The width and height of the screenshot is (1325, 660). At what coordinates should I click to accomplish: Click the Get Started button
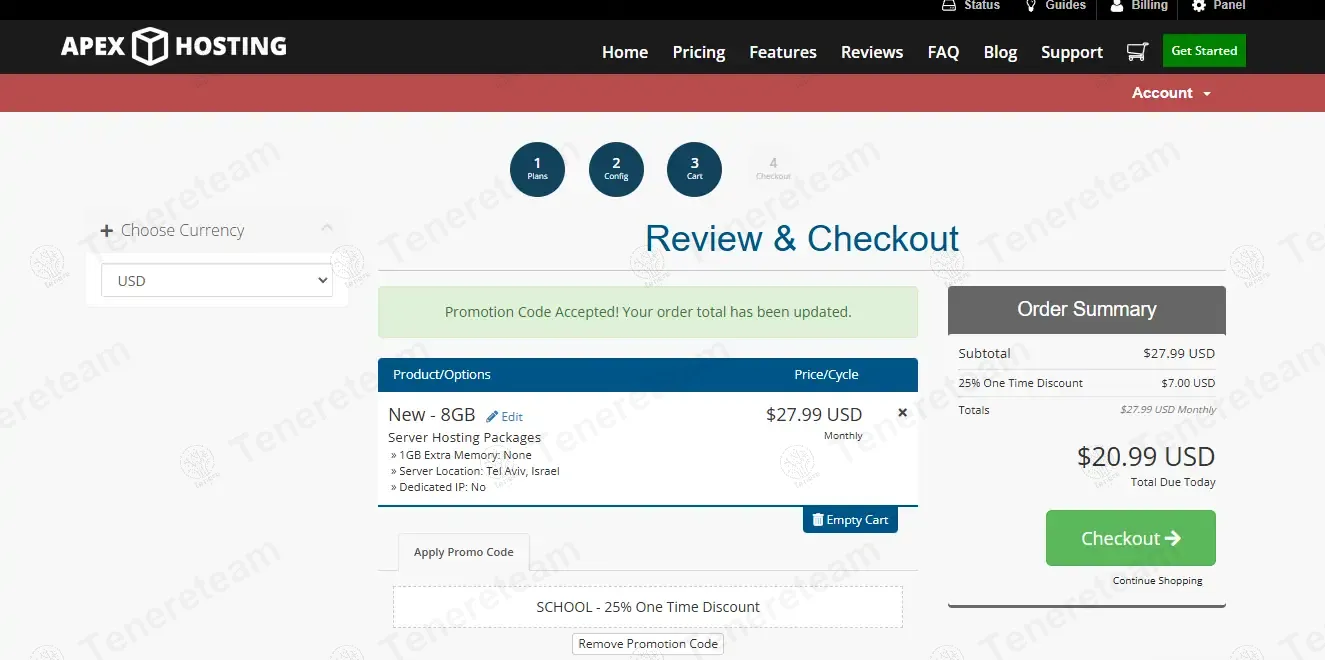[1204, 51]
